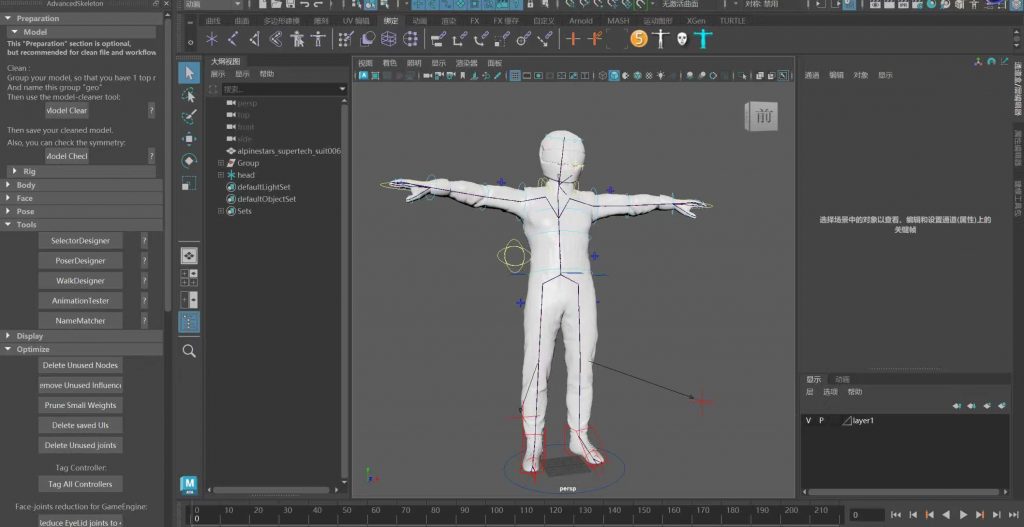Click the Create Joints star icon on the shelf
1024x527 pixels.
[x=212, y=39]
